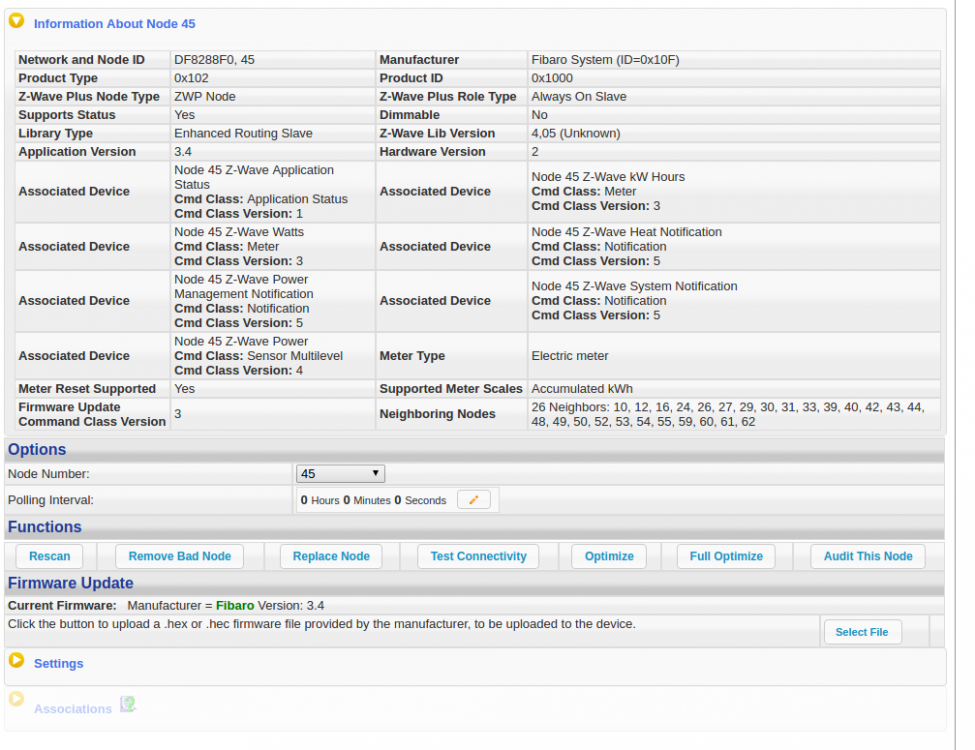Click the polling interval hours/minutes/seconds value

click(373, 500)
